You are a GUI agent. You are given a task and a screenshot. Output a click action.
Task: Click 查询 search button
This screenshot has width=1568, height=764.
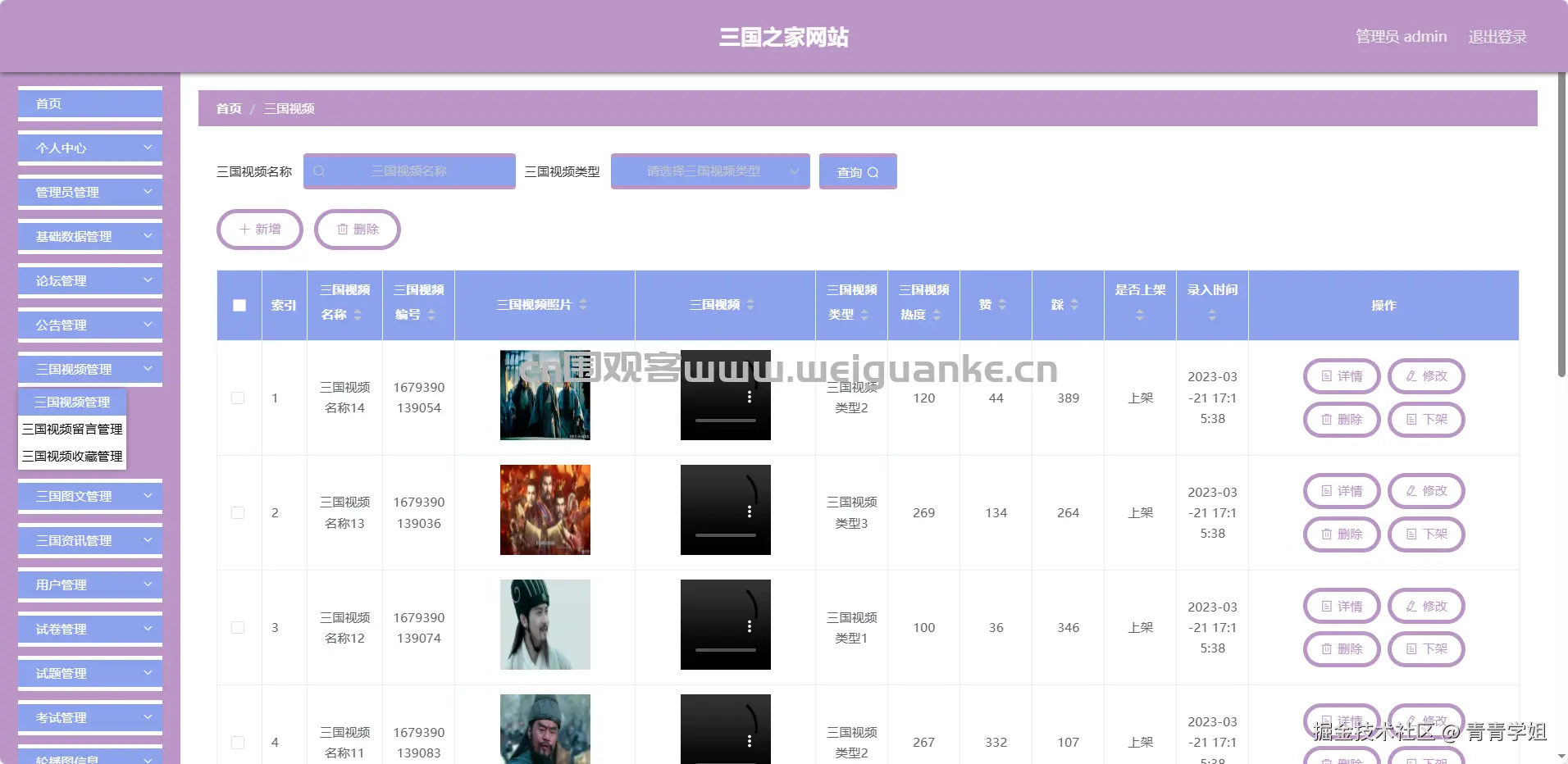(858, 172)
